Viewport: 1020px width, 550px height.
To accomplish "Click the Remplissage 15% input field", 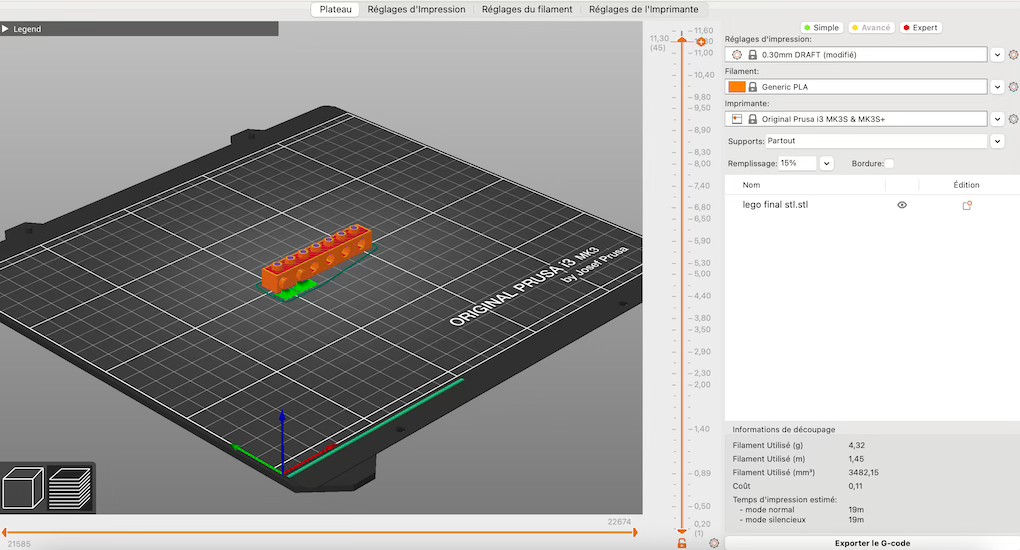I will 798,163.
